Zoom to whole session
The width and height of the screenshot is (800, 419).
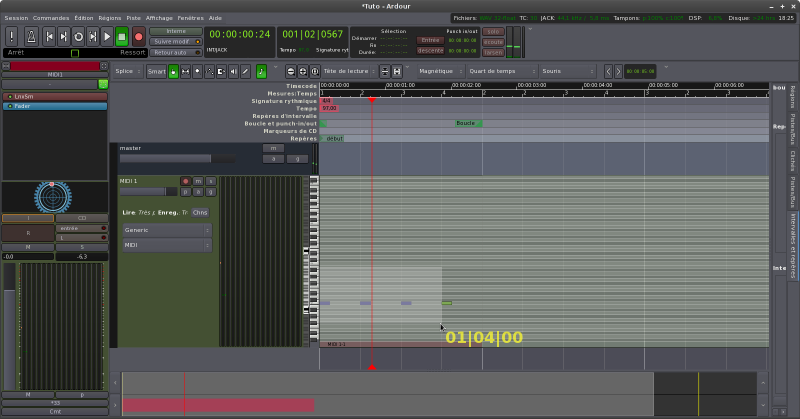[x=315, y=71]
